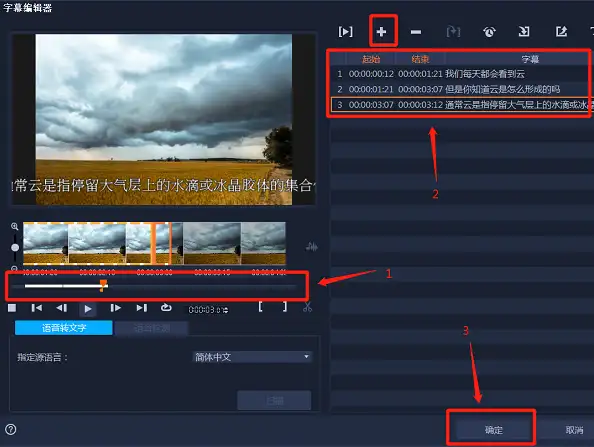Screen dimensions: 594x447
Task: Start playback with the play button
Action: [88, 309]
